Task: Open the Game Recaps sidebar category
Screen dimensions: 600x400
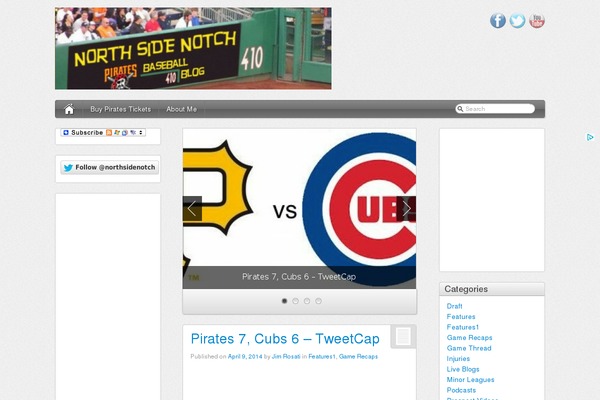Action: [469, 338]
